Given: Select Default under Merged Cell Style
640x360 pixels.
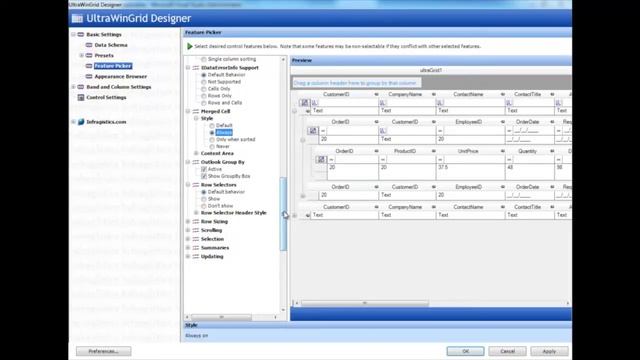Looking at the screenshot, I should (x=212, y=125).
